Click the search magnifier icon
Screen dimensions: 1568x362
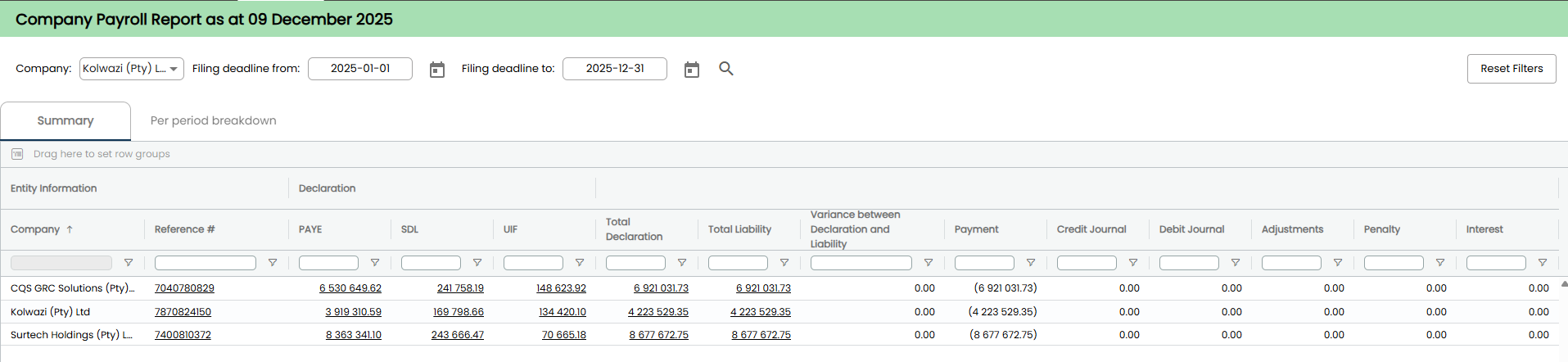point(726,69)
